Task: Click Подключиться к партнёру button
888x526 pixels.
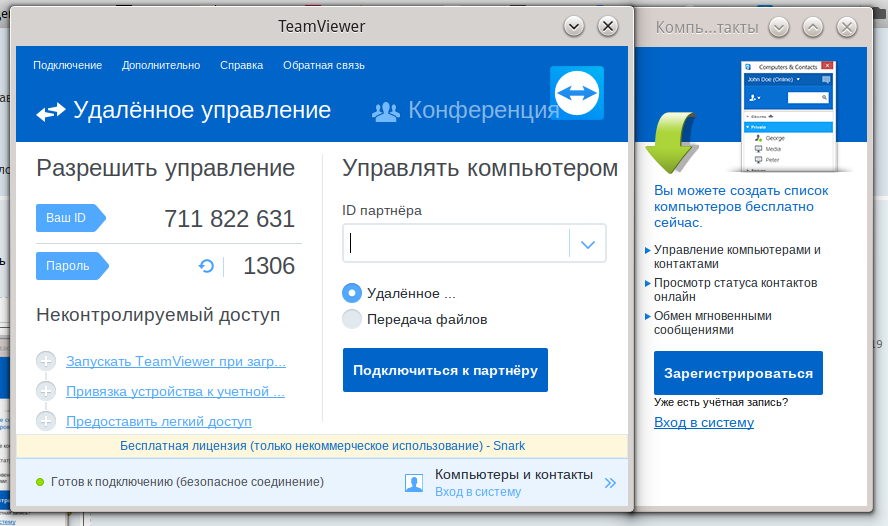Action: tap(445, 370)
